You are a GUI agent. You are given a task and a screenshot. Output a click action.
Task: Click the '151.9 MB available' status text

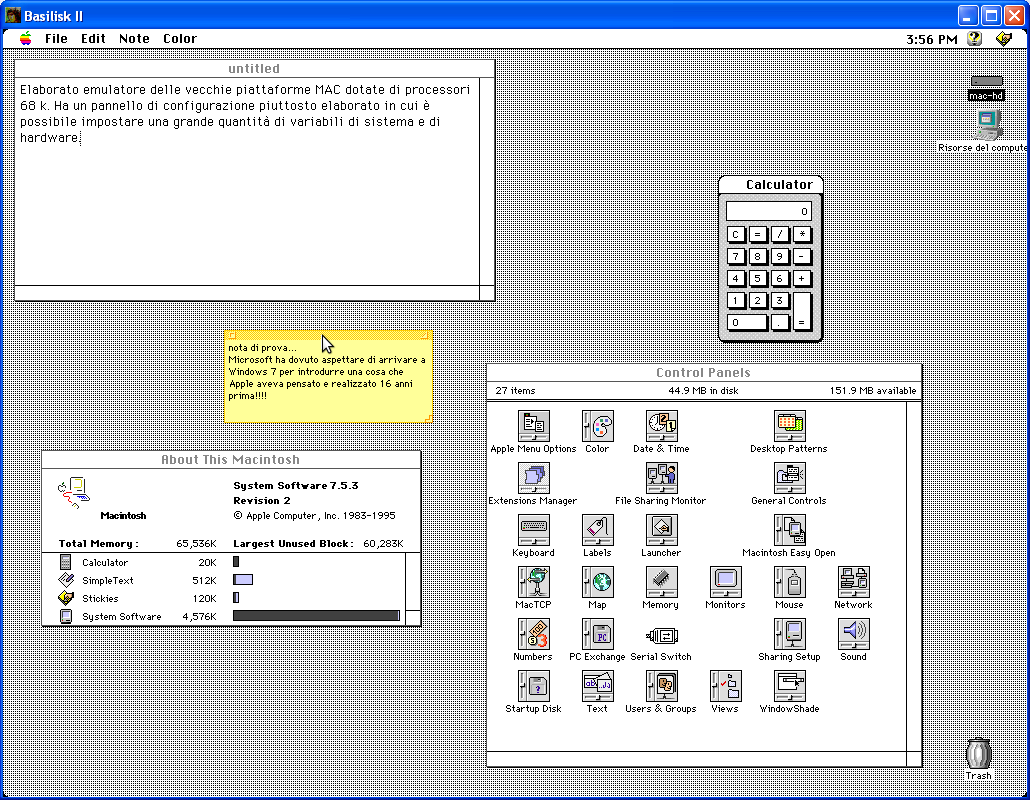pos(872,391)
